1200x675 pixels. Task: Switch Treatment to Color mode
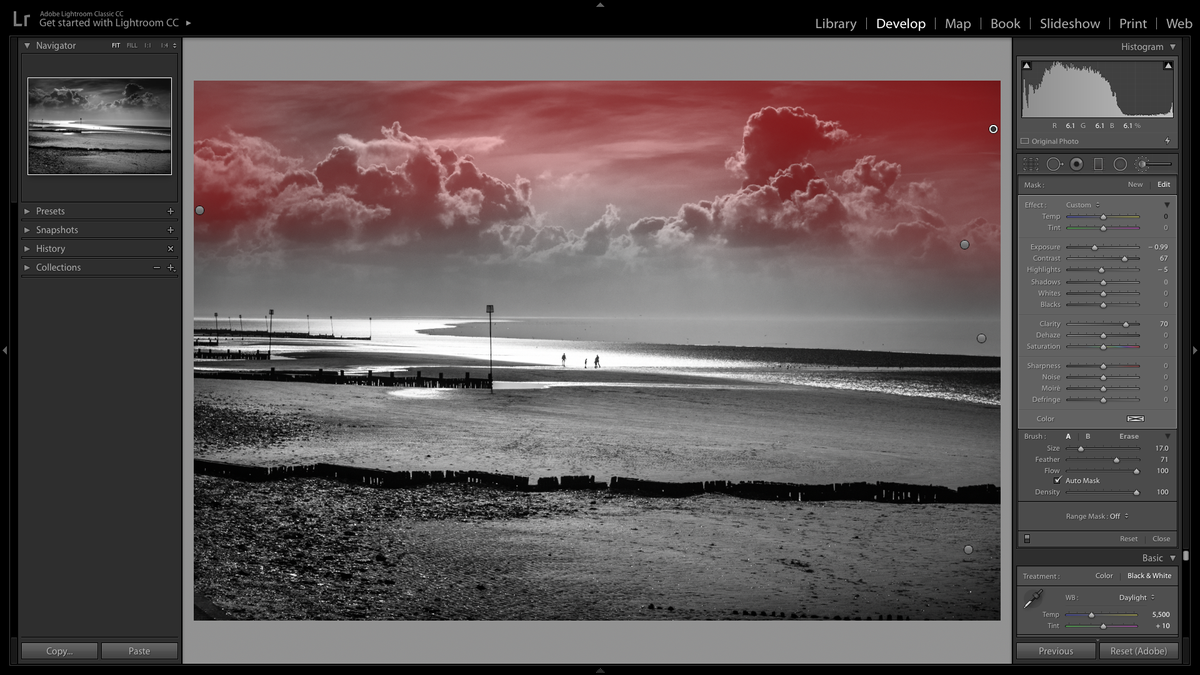(x=1104, y=575)
